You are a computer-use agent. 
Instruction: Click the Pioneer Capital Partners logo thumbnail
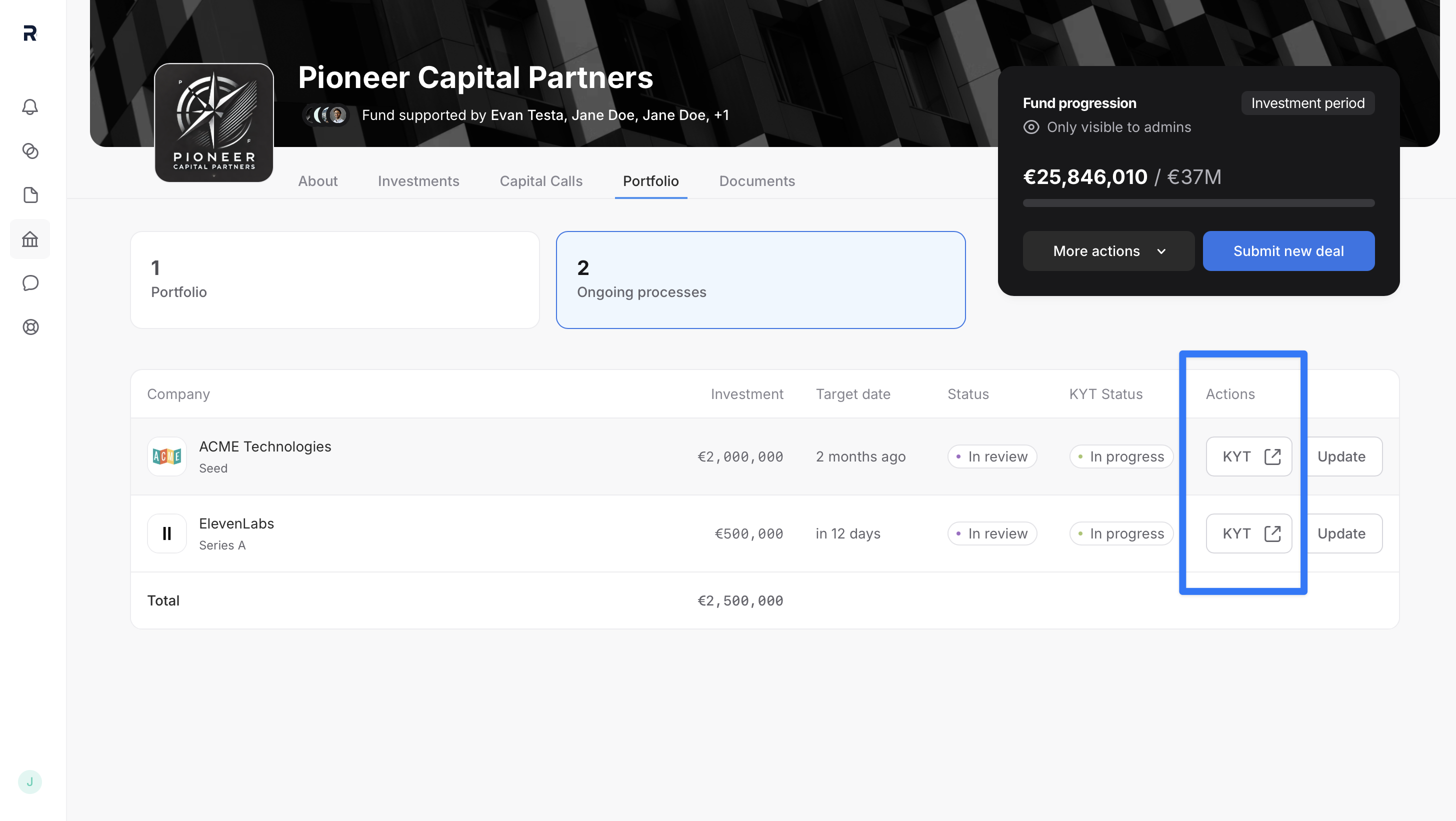(214, 122)
